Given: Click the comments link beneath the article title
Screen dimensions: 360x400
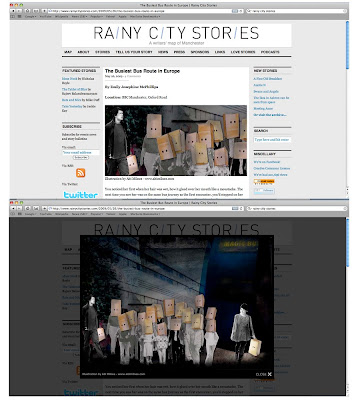Looking at the screenshot, I should coord(133,76).
